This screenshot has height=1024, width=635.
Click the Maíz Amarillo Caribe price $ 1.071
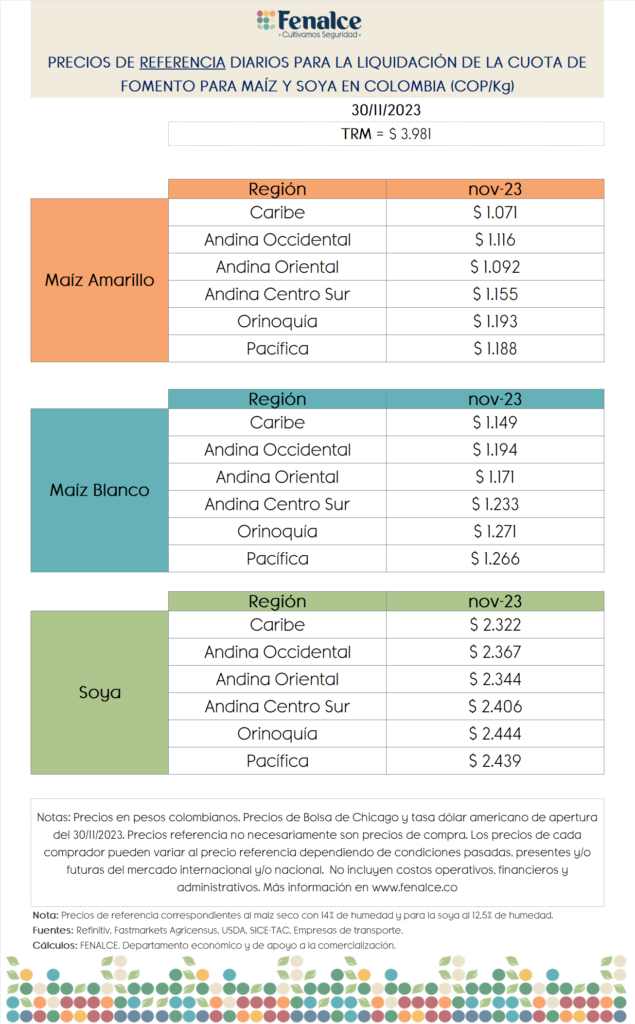(x=495, y=212)
